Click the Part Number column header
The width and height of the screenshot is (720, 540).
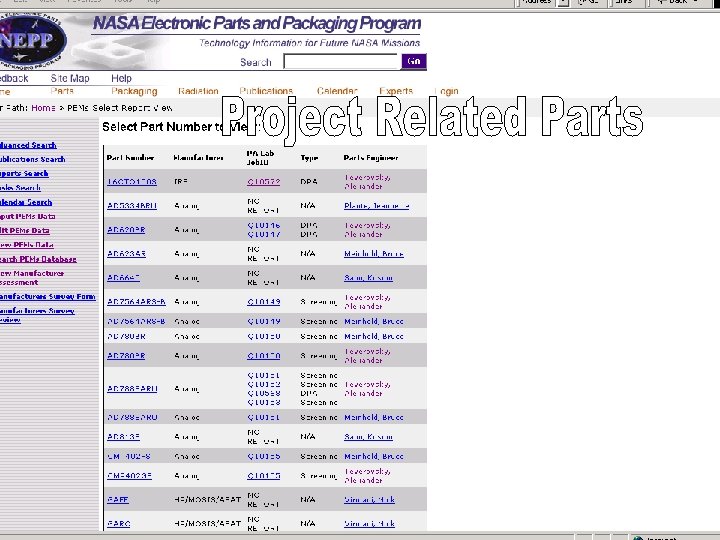pos(130,158)
